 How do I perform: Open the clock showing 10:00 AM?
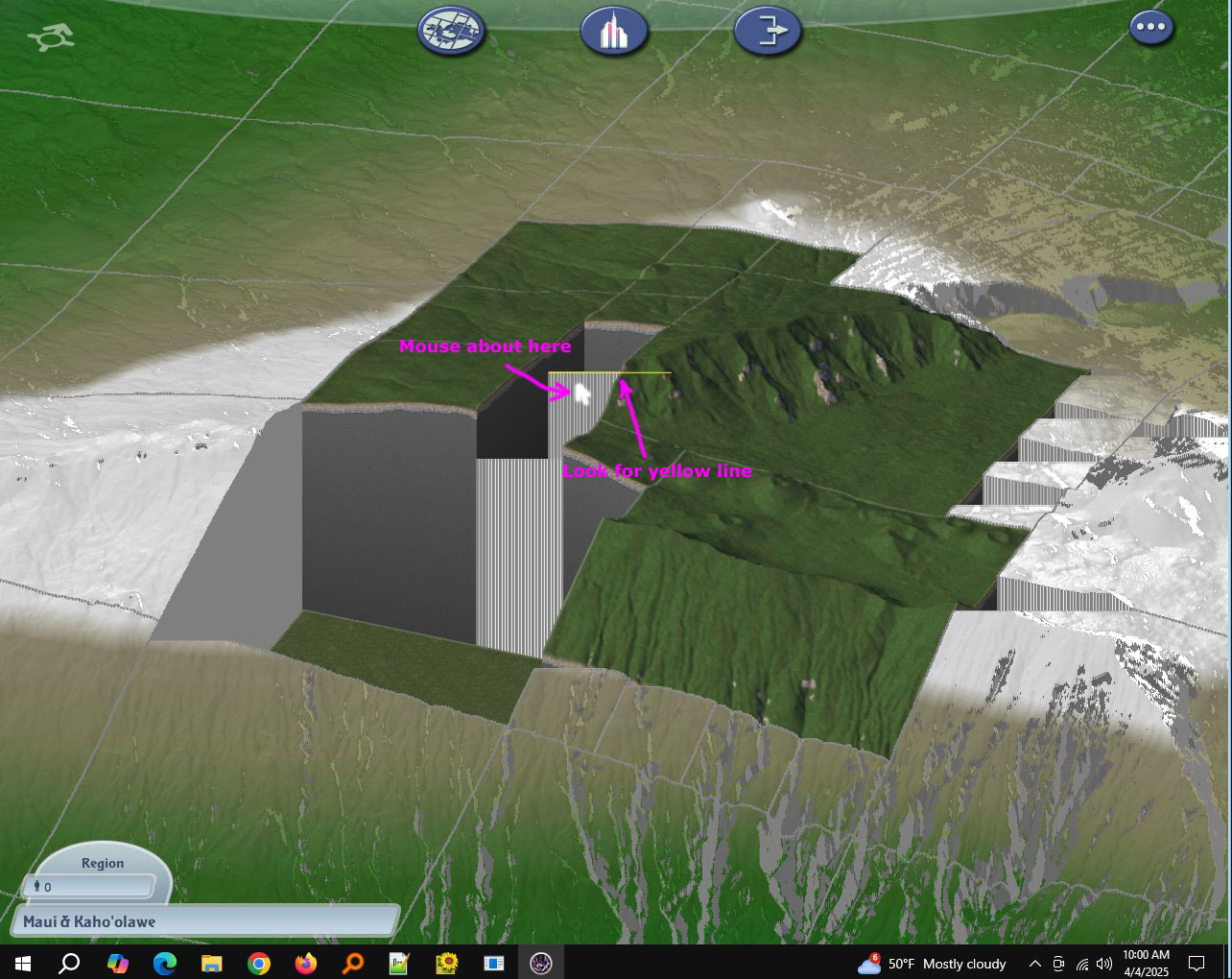(x=1146, y=963)
